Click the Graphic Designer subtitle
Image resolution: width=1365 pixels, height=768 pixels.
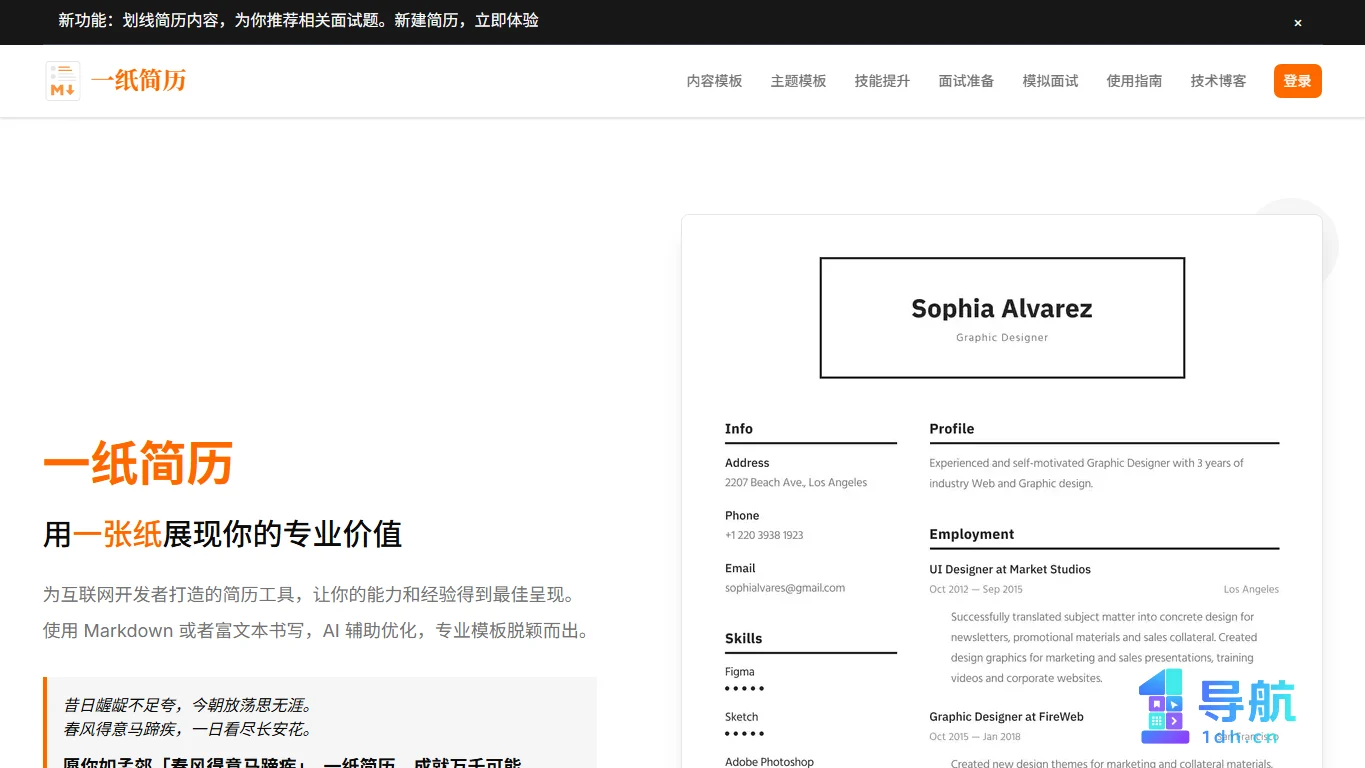point(1002,337)
